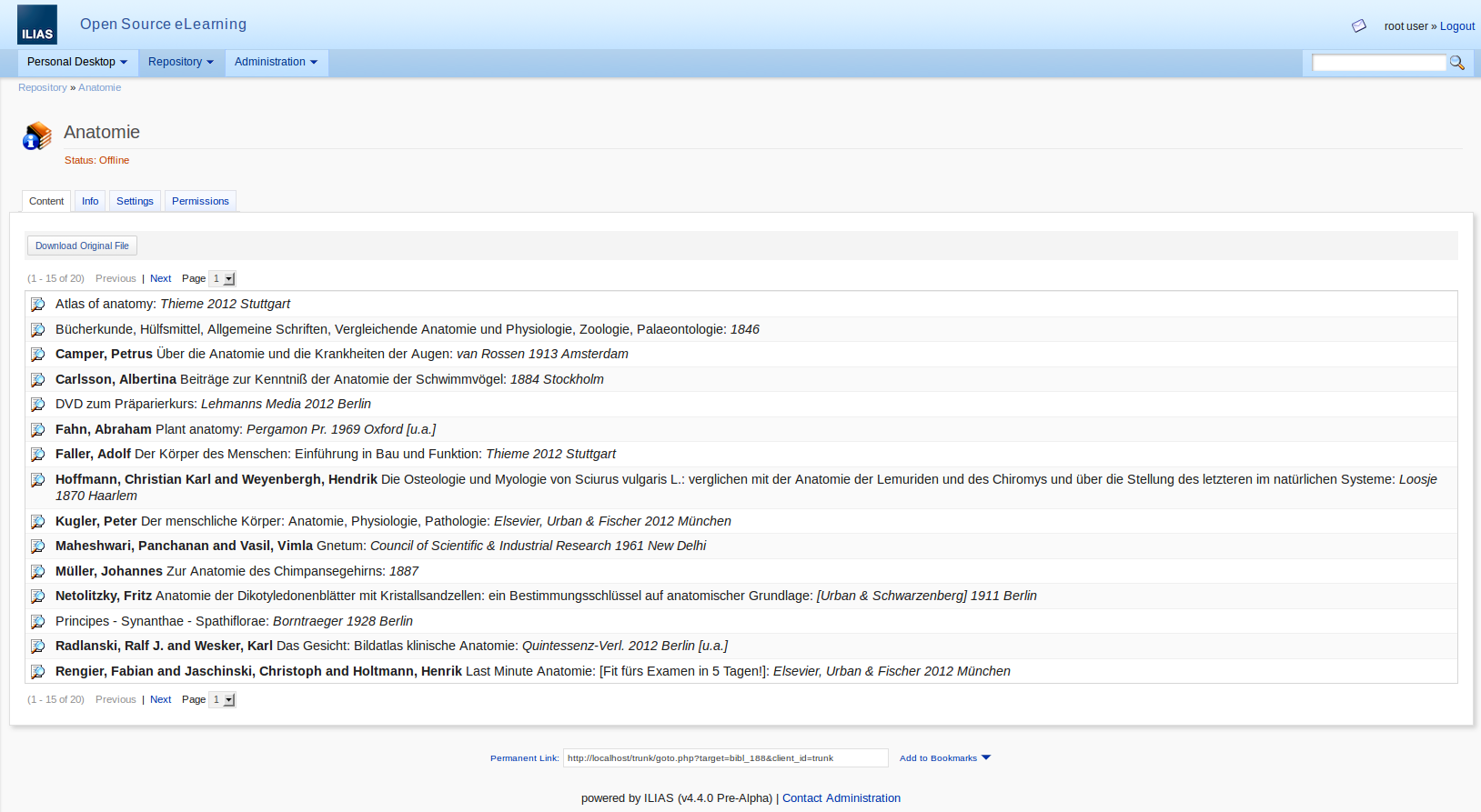1481x812 pixels.
Task: Open details icon for Fahn, Abraham entry
Action: click(x=37, y=430)
